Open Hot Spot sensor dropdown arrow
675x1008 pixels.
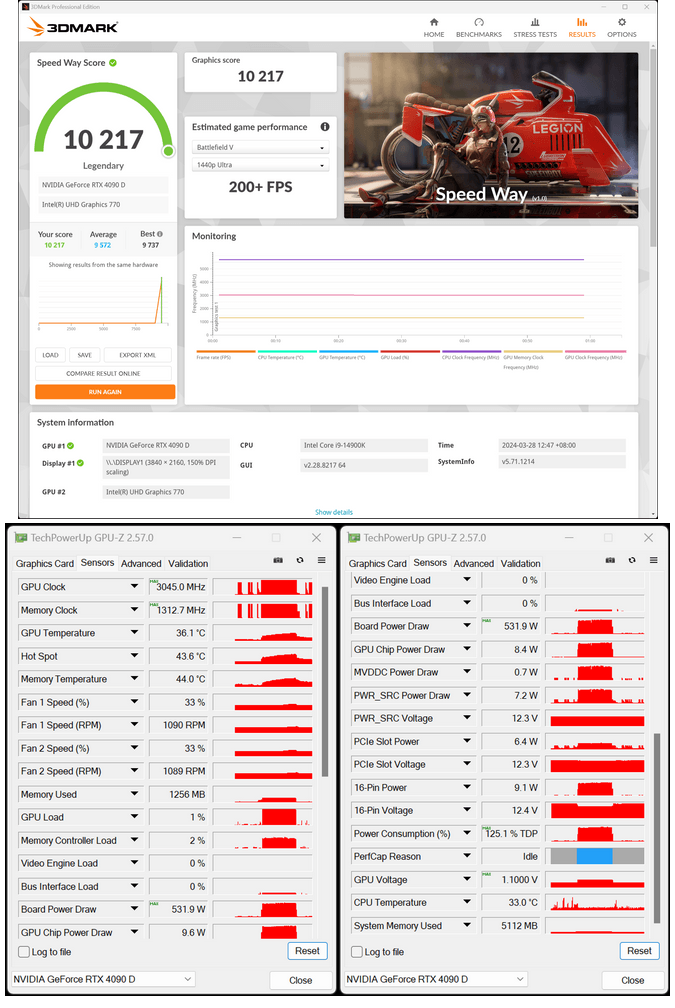pyautogui.click(x=134, y=656)
